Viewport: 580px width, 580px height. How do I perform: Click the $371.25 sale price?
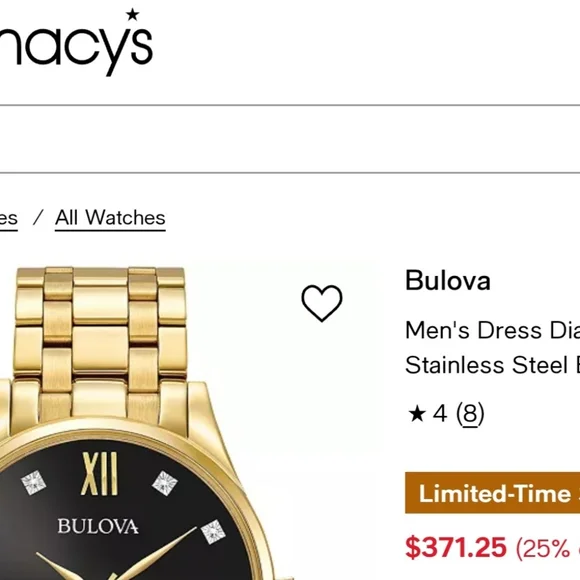tap(456, 547)
